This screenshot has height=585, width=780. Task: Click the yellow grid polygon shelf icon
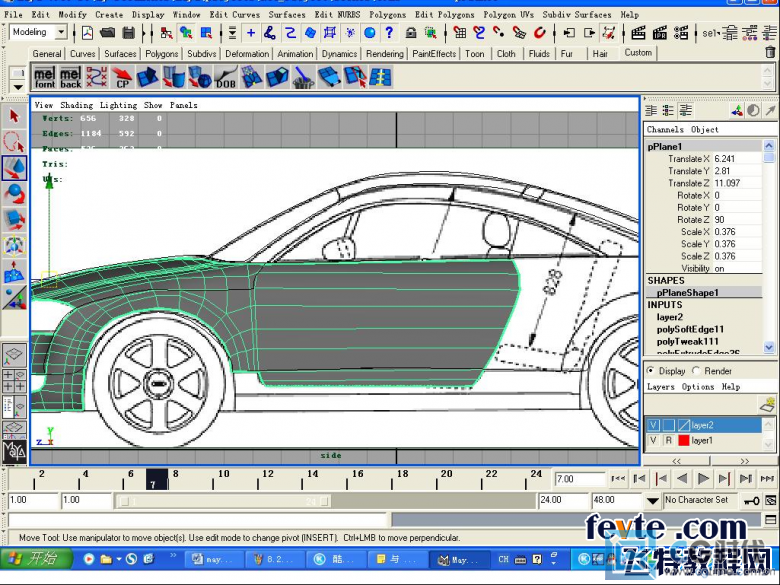pos(381,78)
